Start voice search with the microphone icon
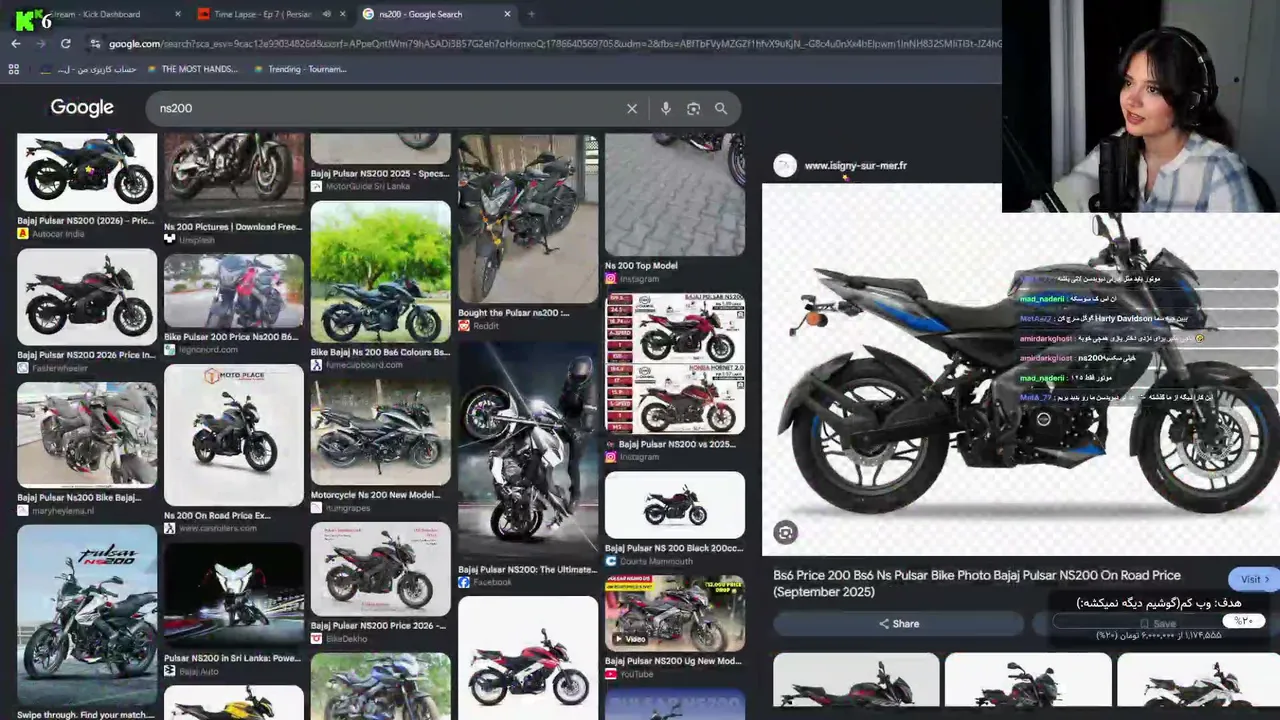 (x=666, y=108)
